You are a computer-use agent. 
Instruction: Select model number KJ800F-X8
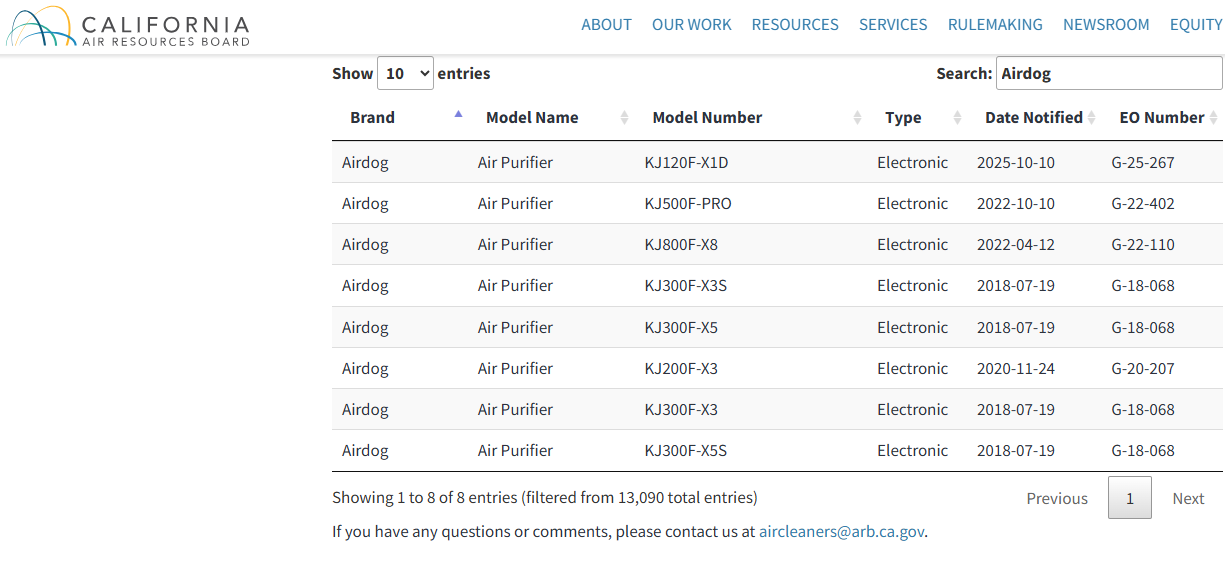click(681, 244)
